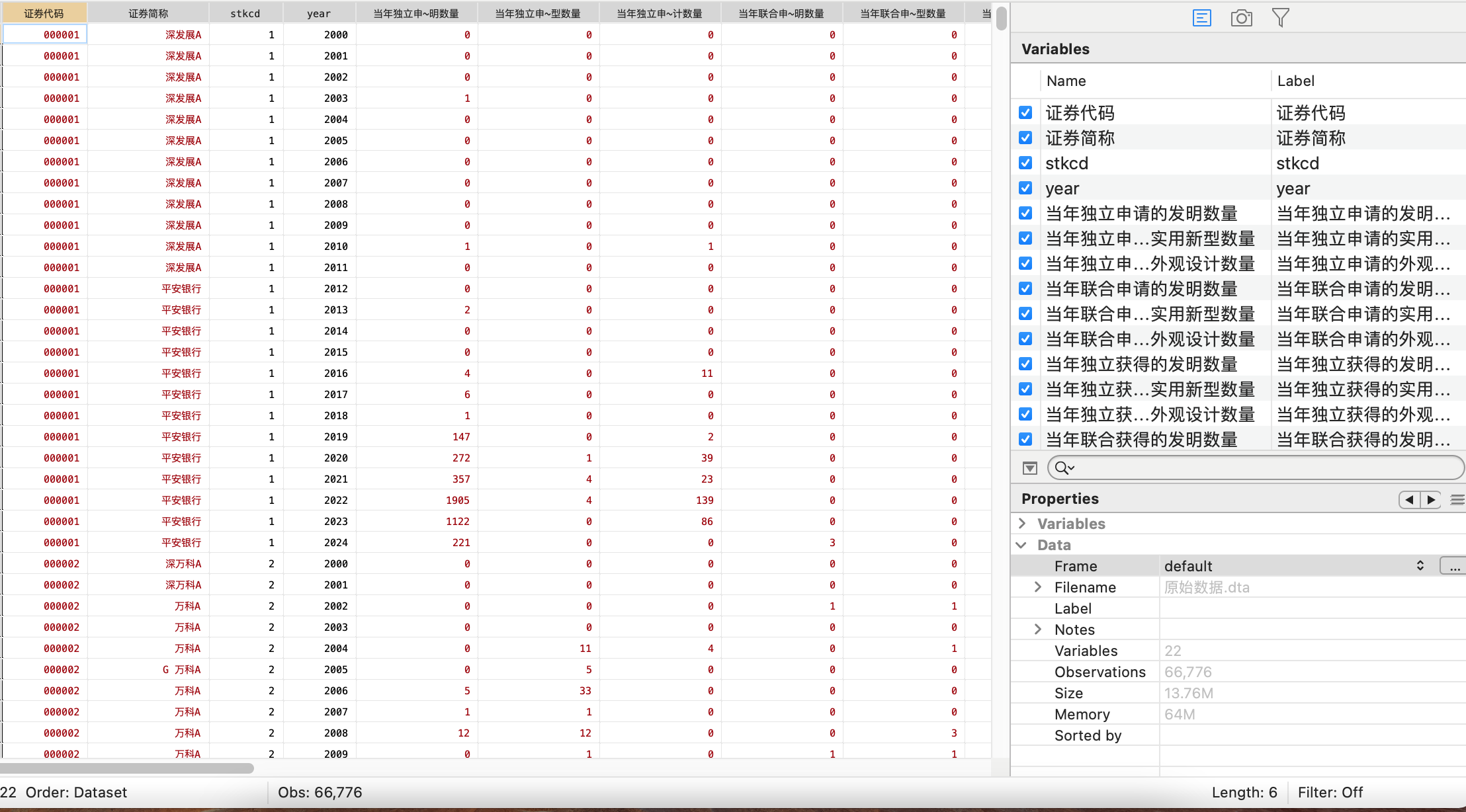
Task: Uncheck the year variable checkbox
Action: 1025,188
